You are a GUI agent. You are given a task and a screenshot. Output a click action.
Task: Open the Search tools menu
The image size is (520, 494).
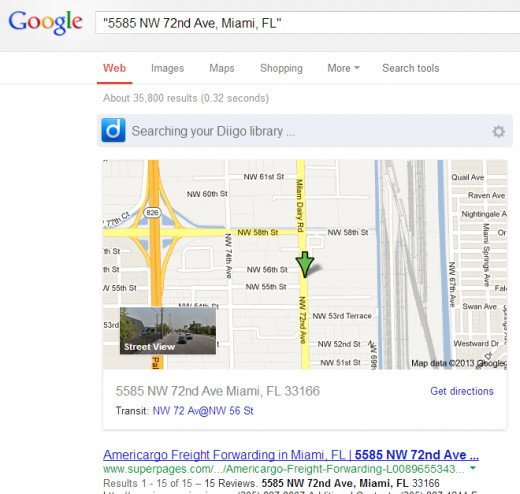point(410,68)
